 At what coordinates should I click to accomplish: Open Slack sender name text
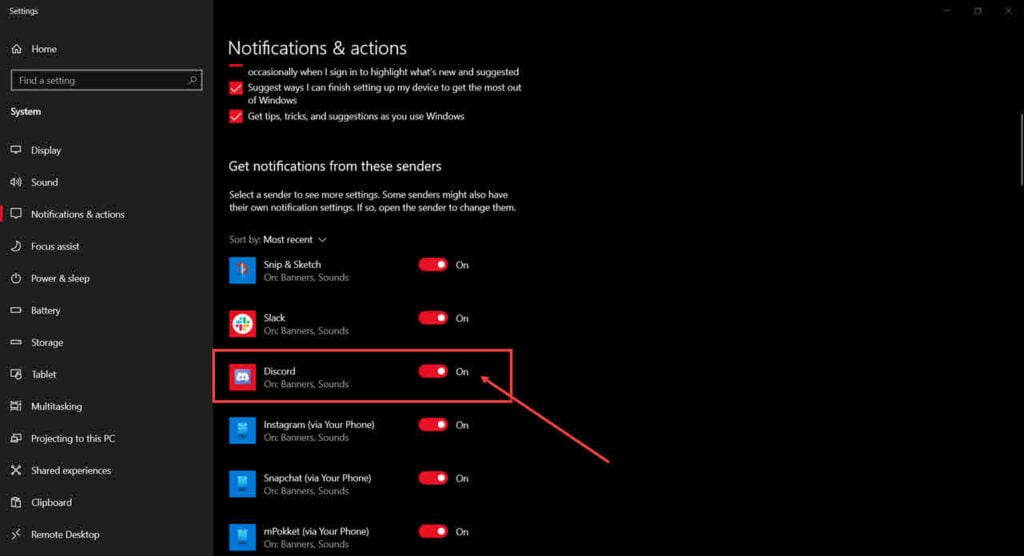(274, 318)
